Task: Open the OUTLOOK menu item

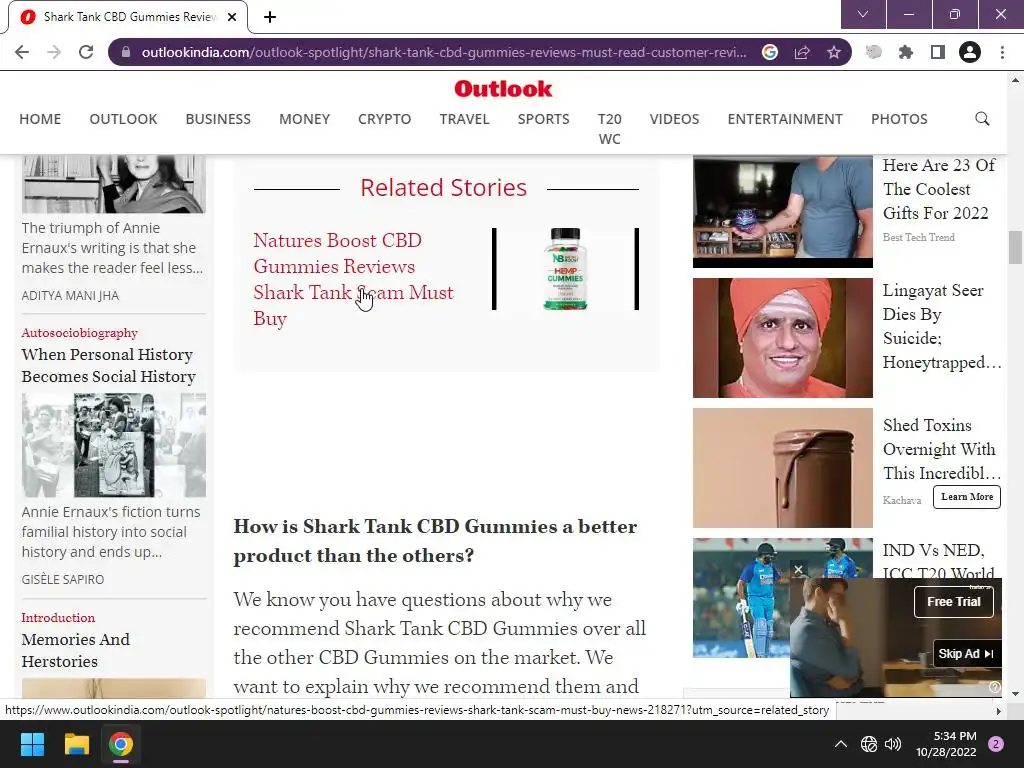Action: [123, 119]
